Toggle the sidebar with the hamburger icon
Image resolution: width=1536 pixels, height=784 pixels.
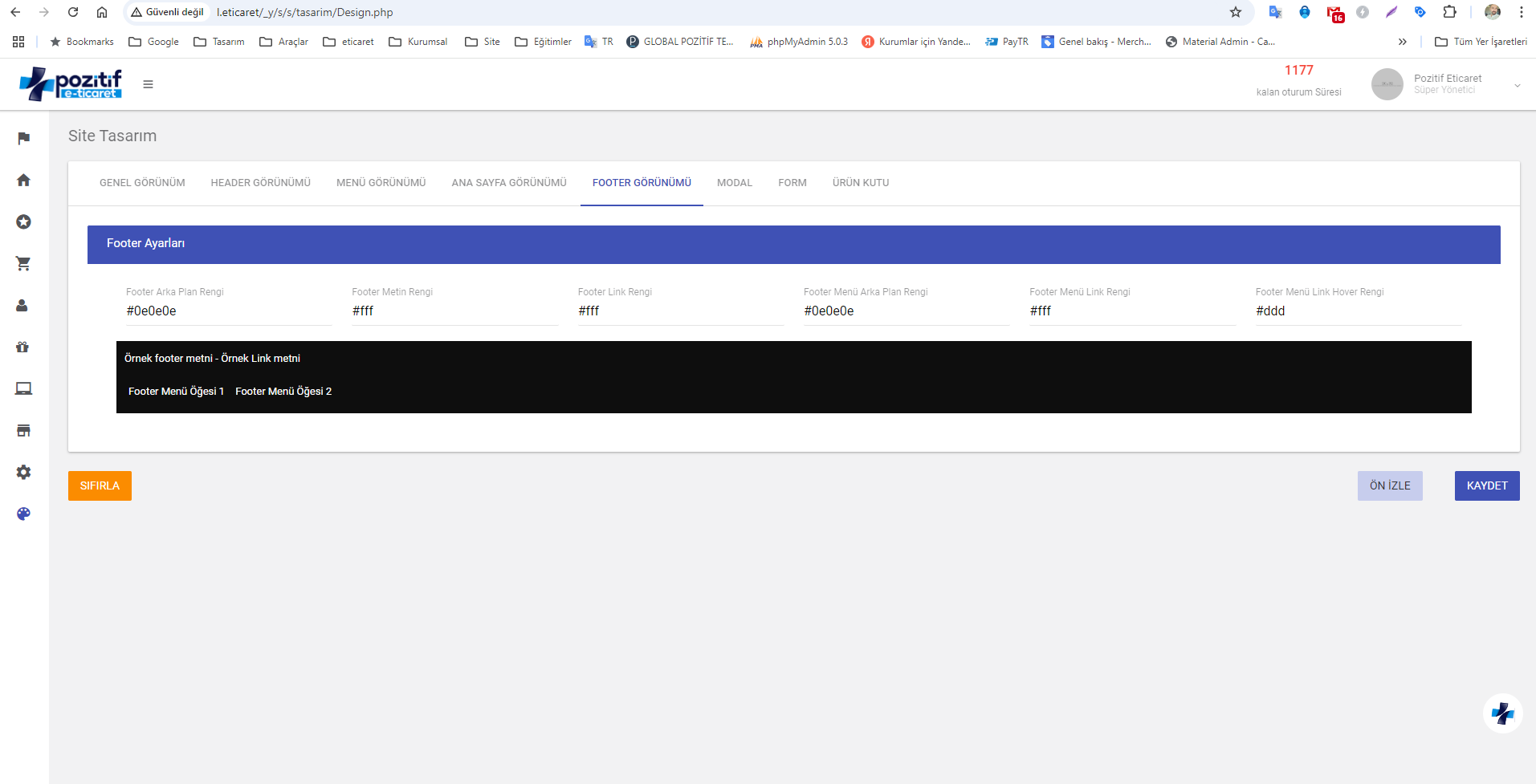point(148,83)
